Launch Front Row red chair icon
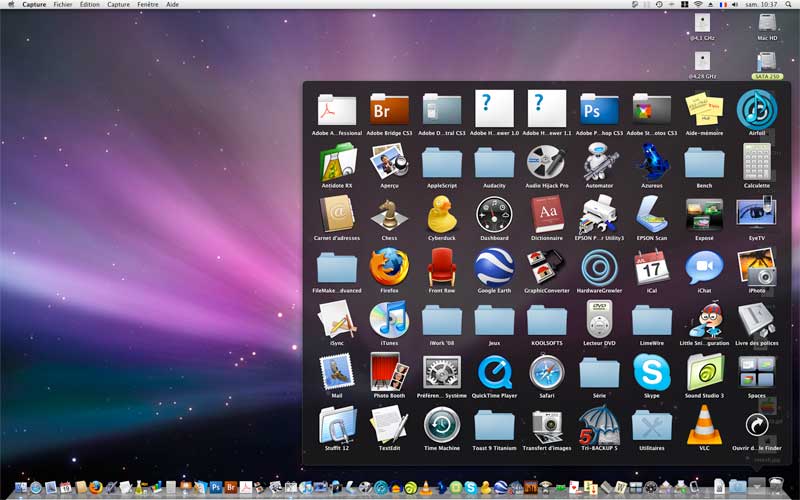This screenshot has width=800, height=500. coord(442,267)
